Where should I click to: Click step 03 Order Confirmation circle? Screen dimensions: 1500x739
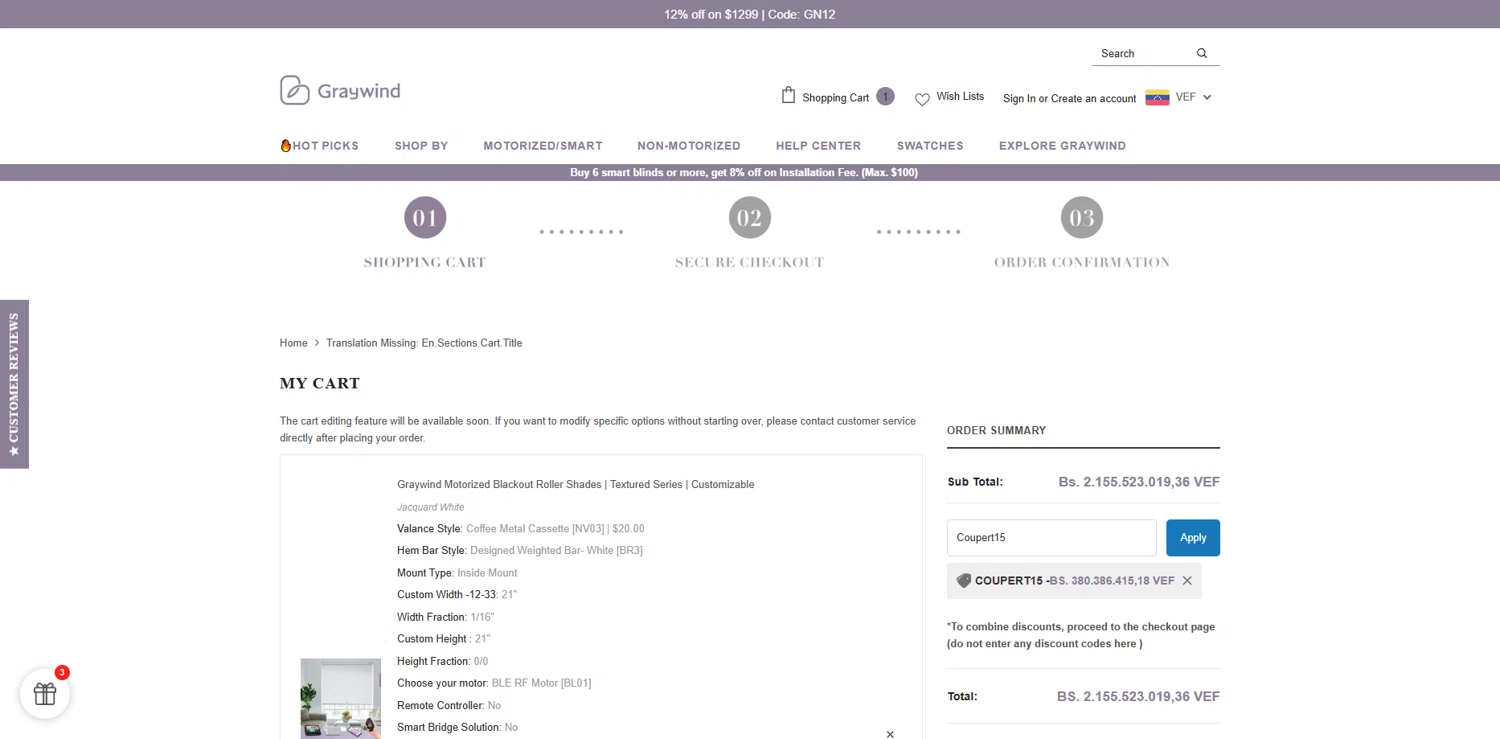[1082, 217]
